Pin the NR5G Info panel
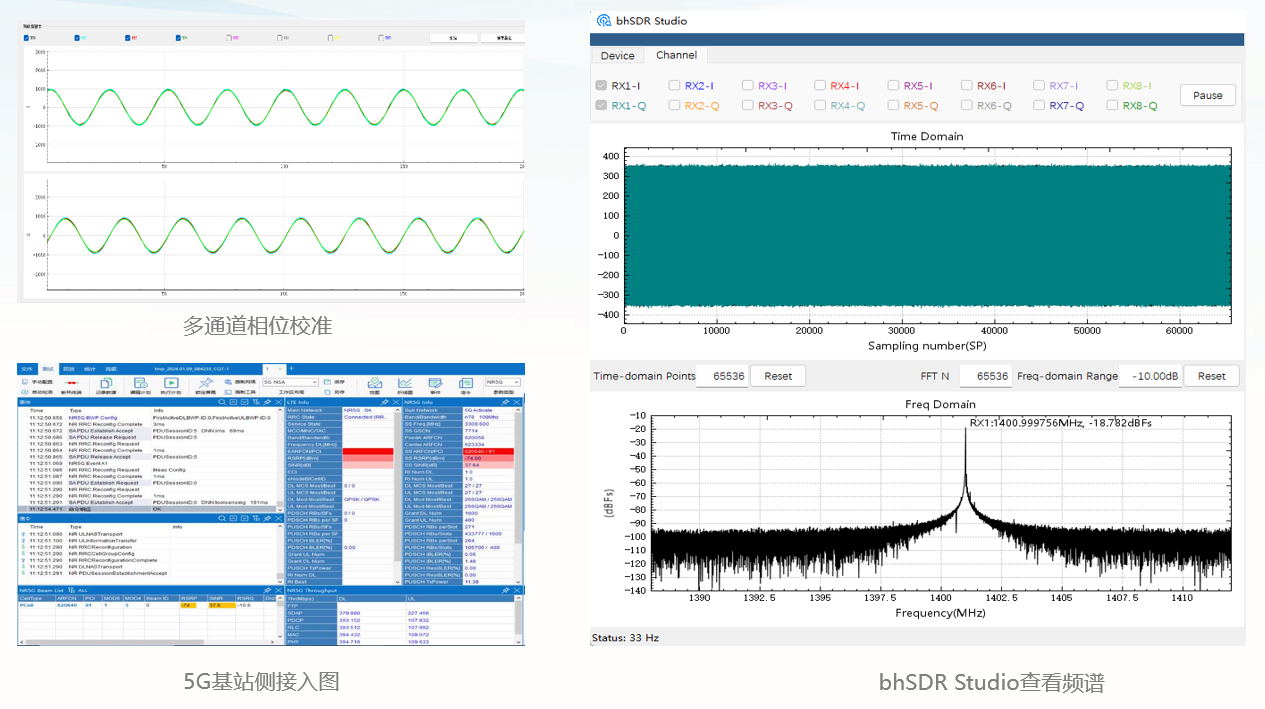The width and height of the screenshot is (1265, 709). [506, 402]
